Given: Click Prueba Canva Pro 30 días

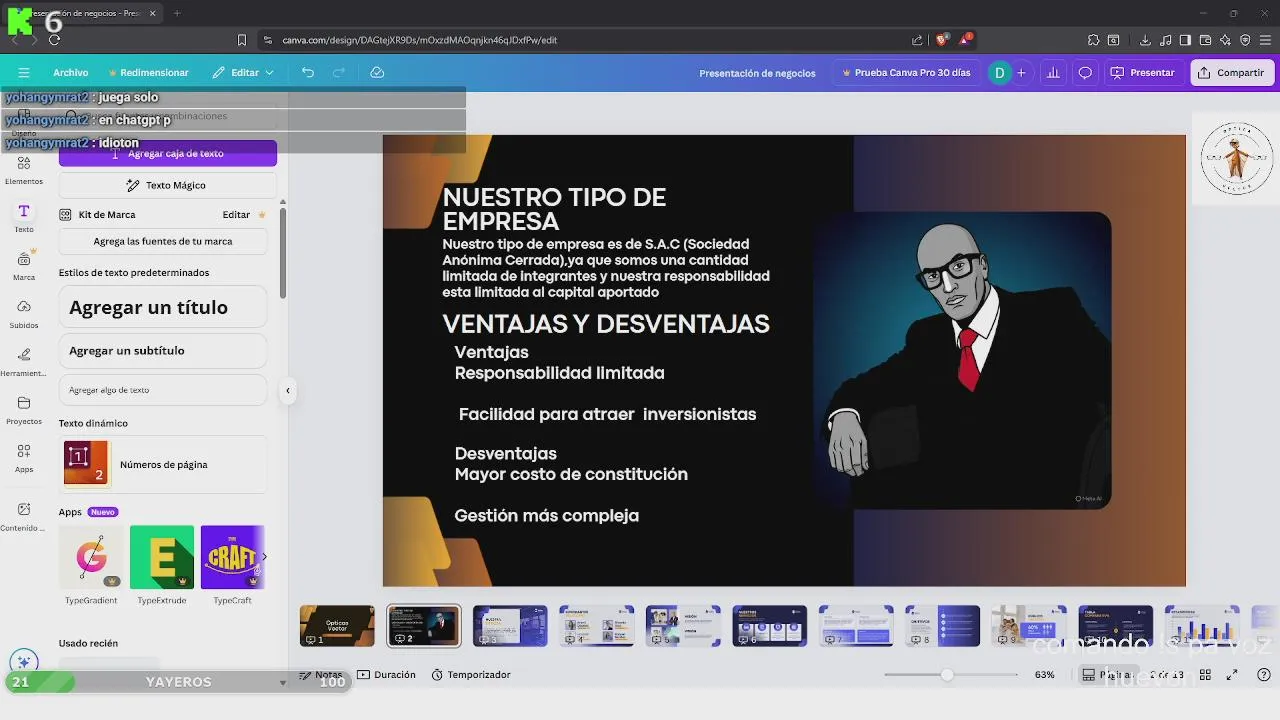Looking at the screenshot, I should 906,73.
